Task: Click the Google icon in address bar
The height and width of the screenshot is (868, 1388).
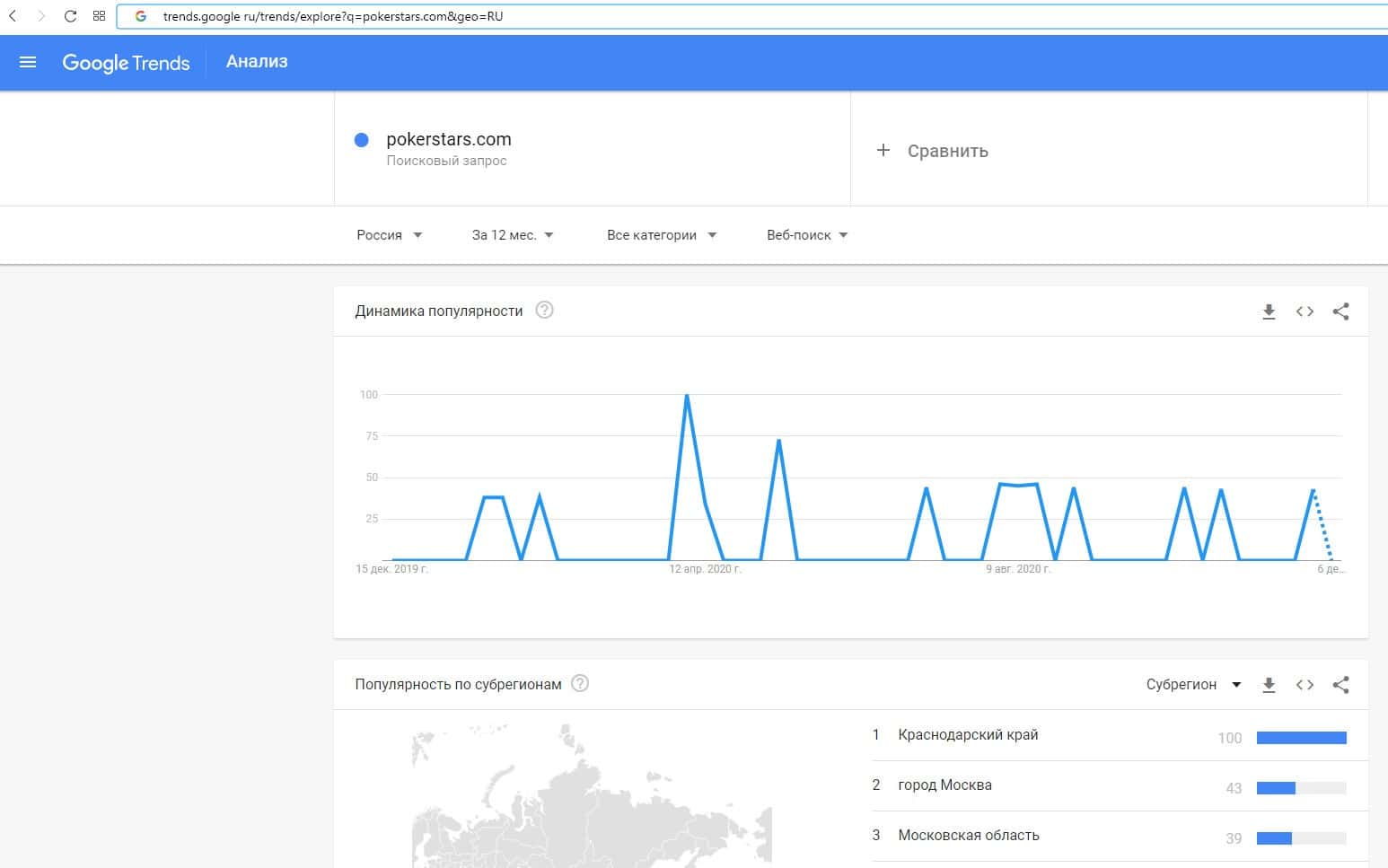Action: (141, 16)
